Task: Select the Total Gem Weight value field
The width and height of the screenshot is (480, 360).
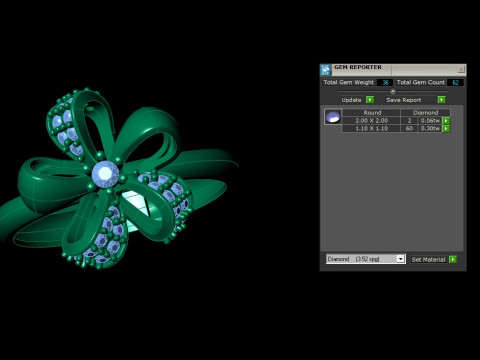Action: click(x=385, y=83)
